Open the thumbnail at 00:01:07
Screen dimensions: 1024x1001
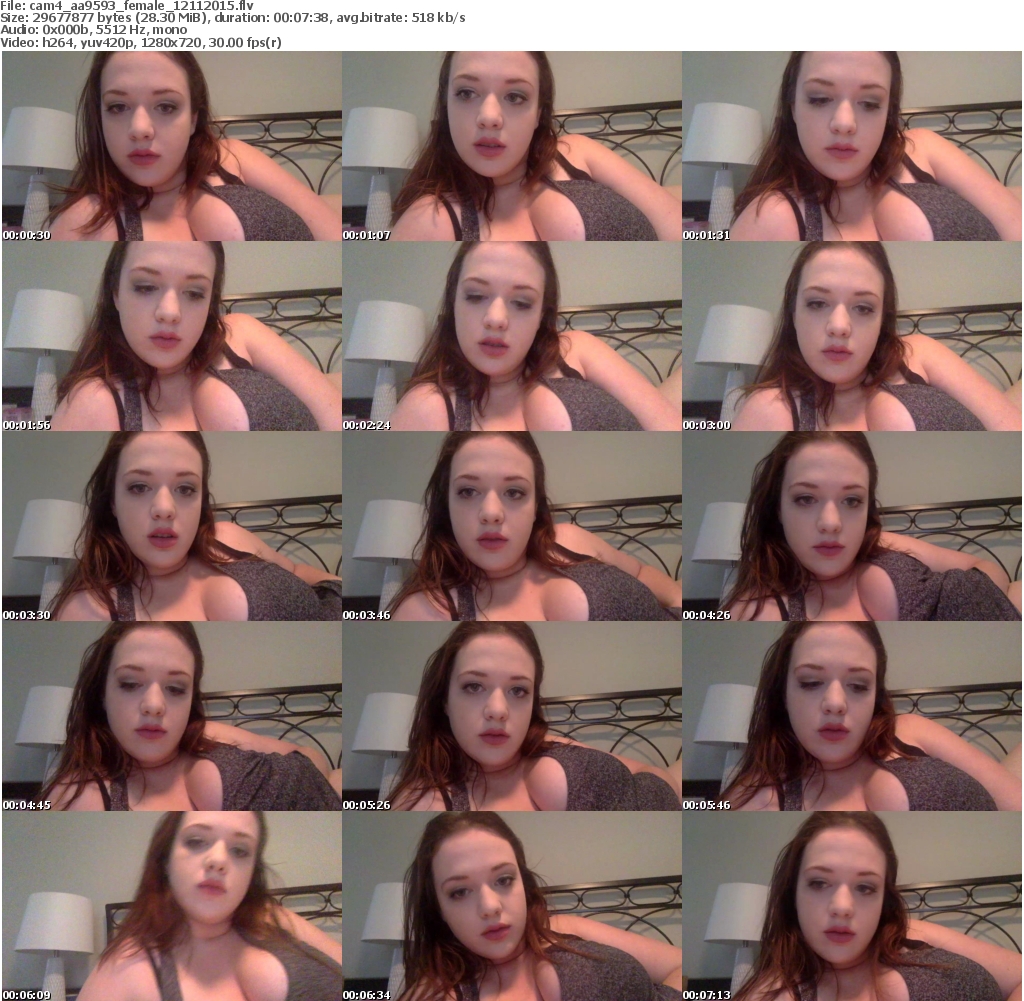[x=512, y=146]
